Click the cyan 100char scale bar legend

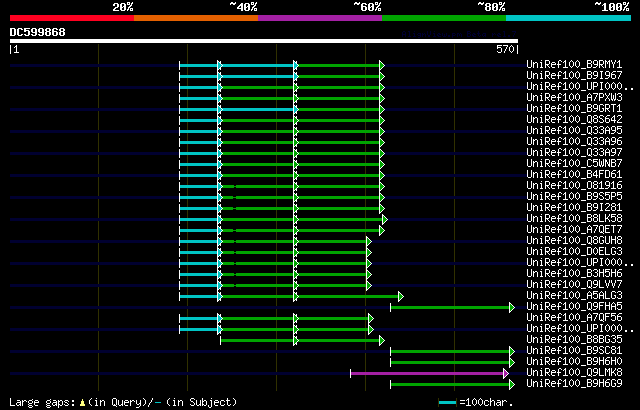tap(447, 403)
